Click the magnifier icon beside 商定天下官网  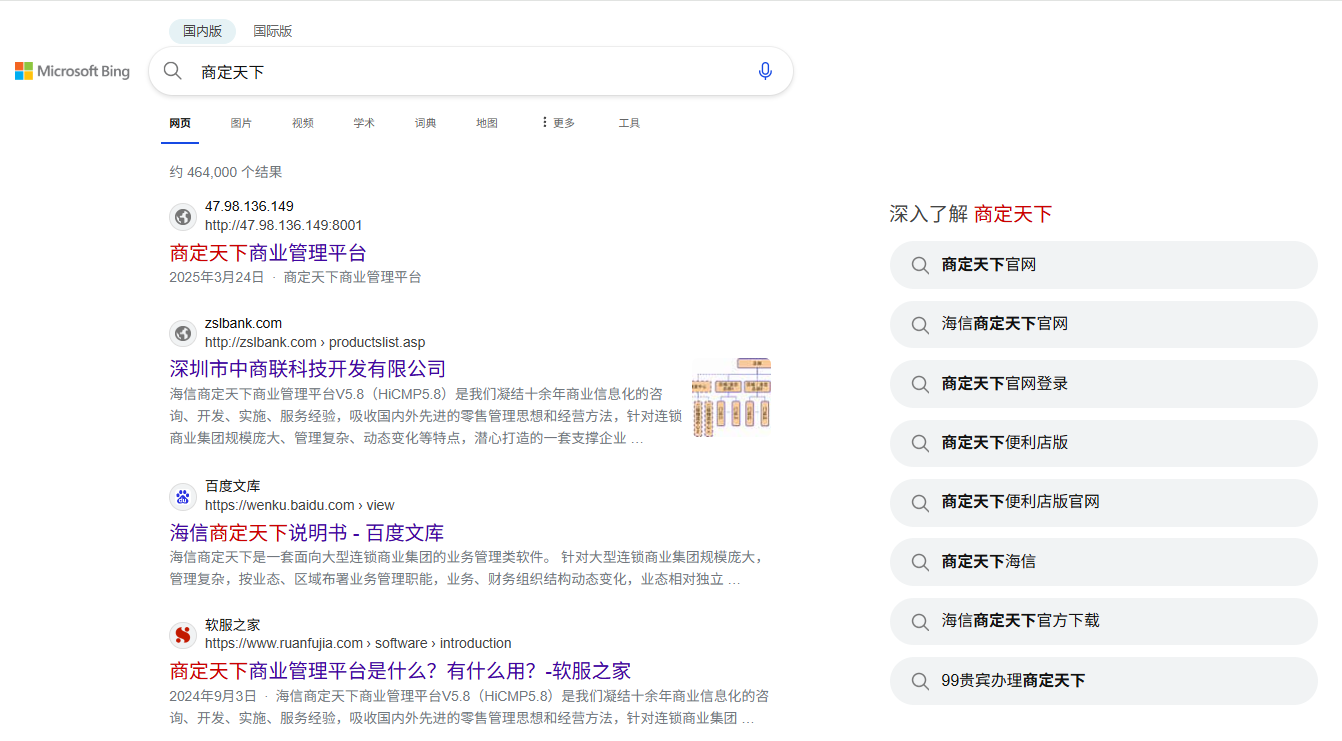tap(920, 264)
